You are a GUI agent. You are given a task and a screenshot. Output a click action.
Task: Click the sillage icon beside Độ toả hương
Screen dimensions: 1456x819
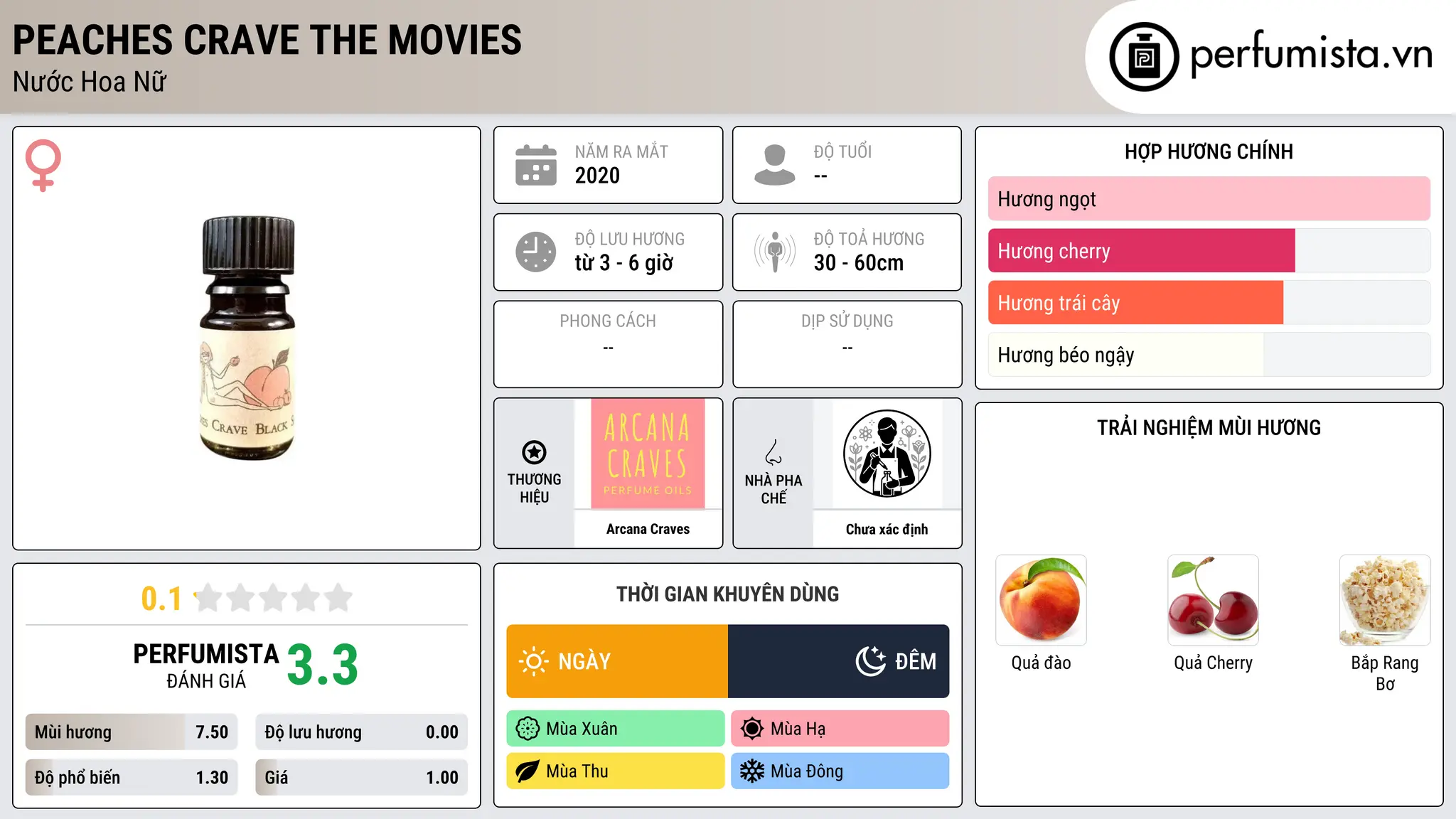point(775,252)
